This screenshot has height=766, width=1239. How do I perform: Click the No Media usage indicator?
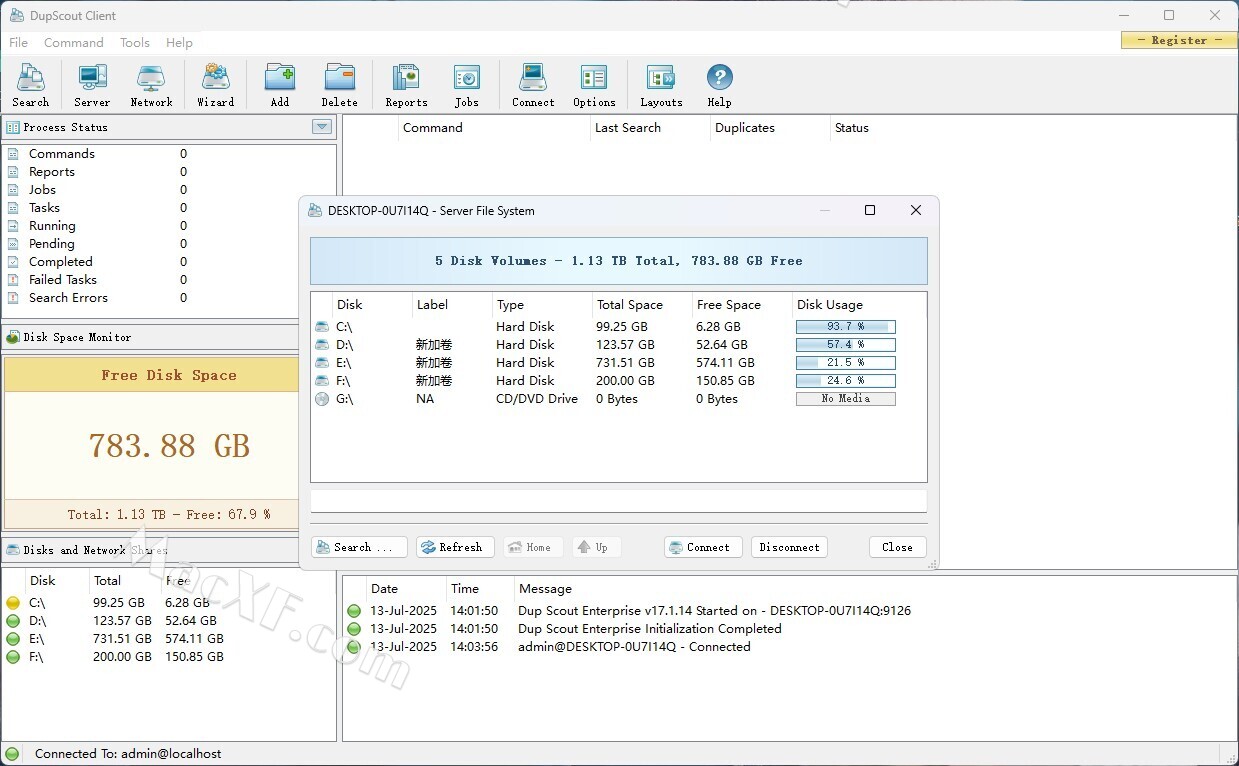(846, 399)
